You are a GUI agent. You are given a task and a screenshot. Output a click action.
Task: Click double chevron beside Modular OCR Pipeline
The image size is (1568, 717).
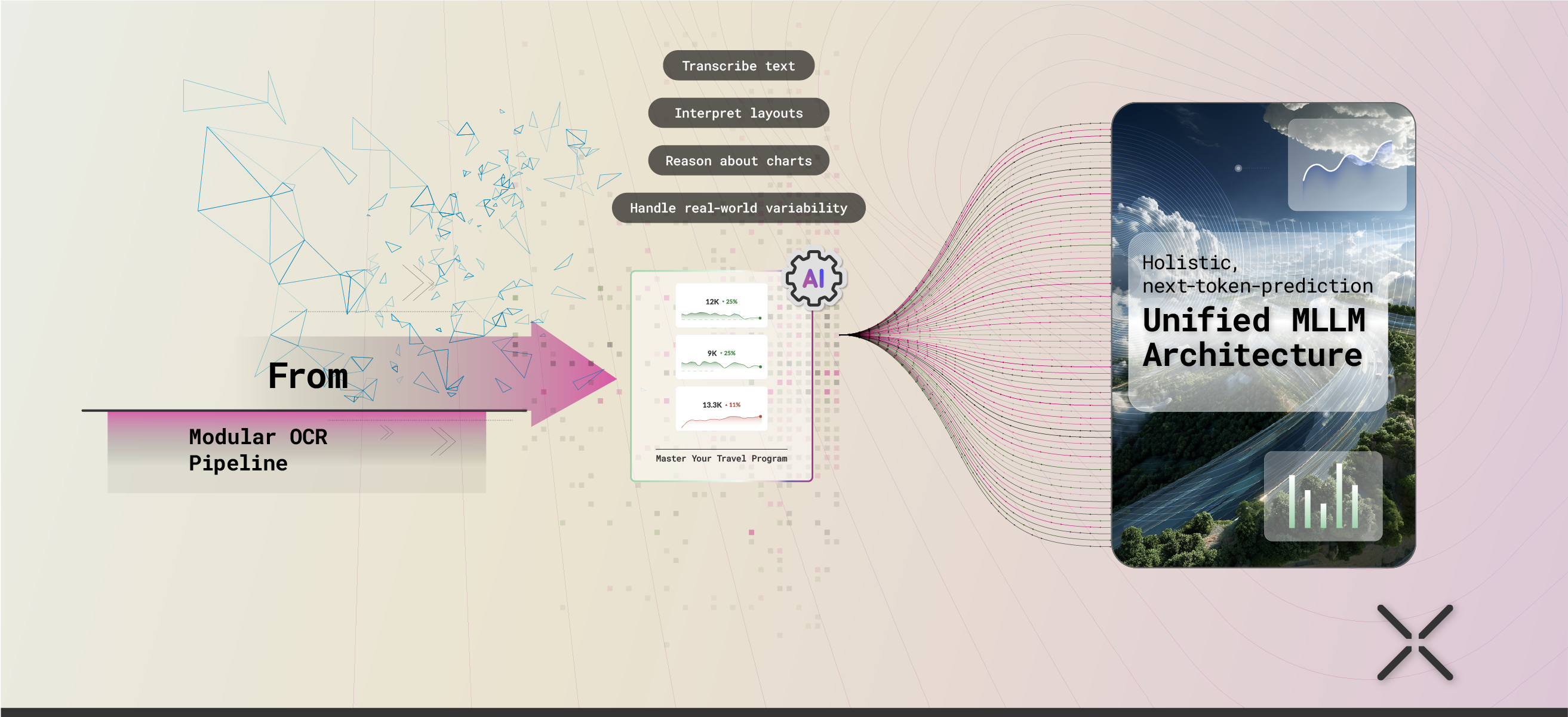[x=443, y=441]
